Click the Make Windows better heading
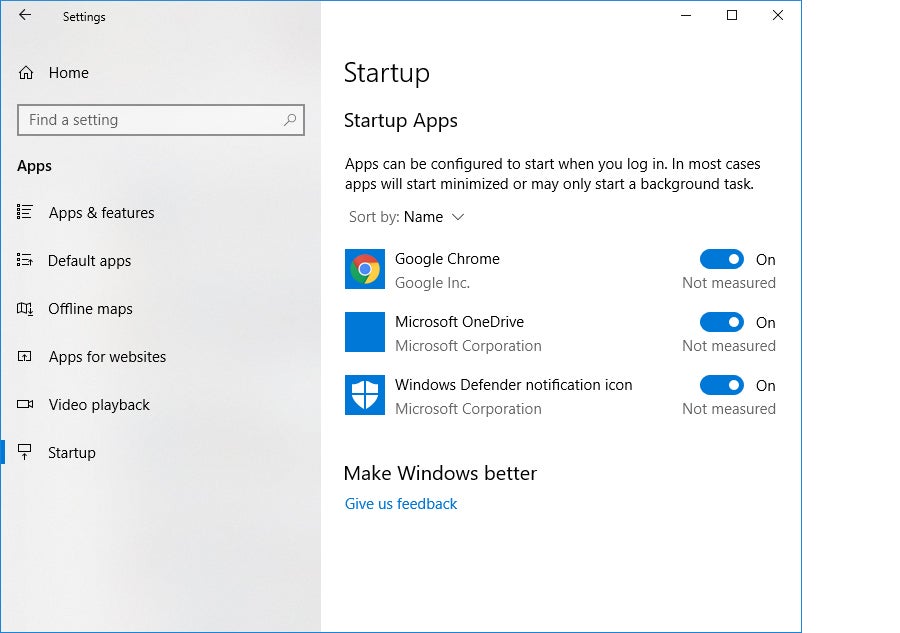The image size is (900, 633). [440, 473]
